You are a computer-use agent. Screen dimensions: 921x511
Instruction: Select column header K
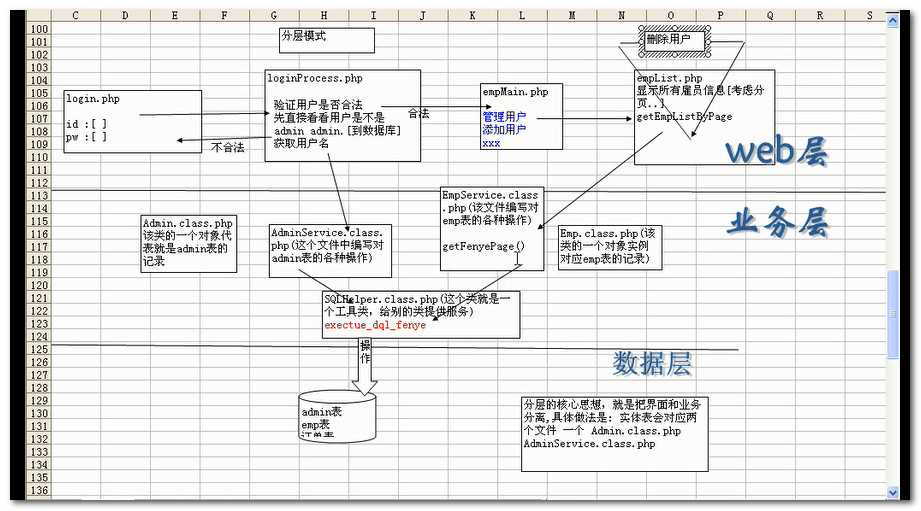point(472,16)
